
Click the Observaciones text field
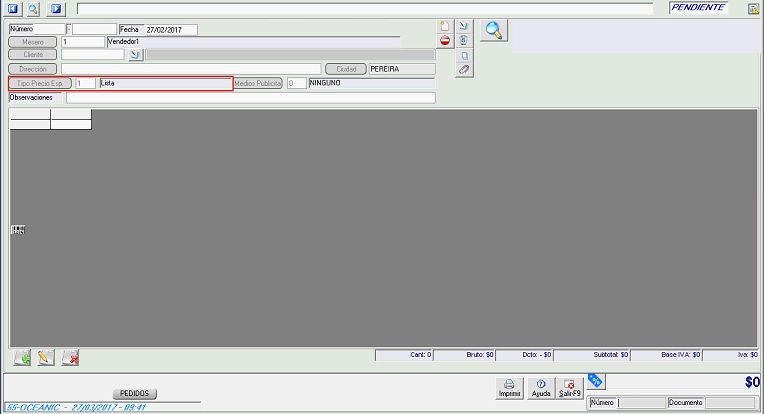pos(250,98)
